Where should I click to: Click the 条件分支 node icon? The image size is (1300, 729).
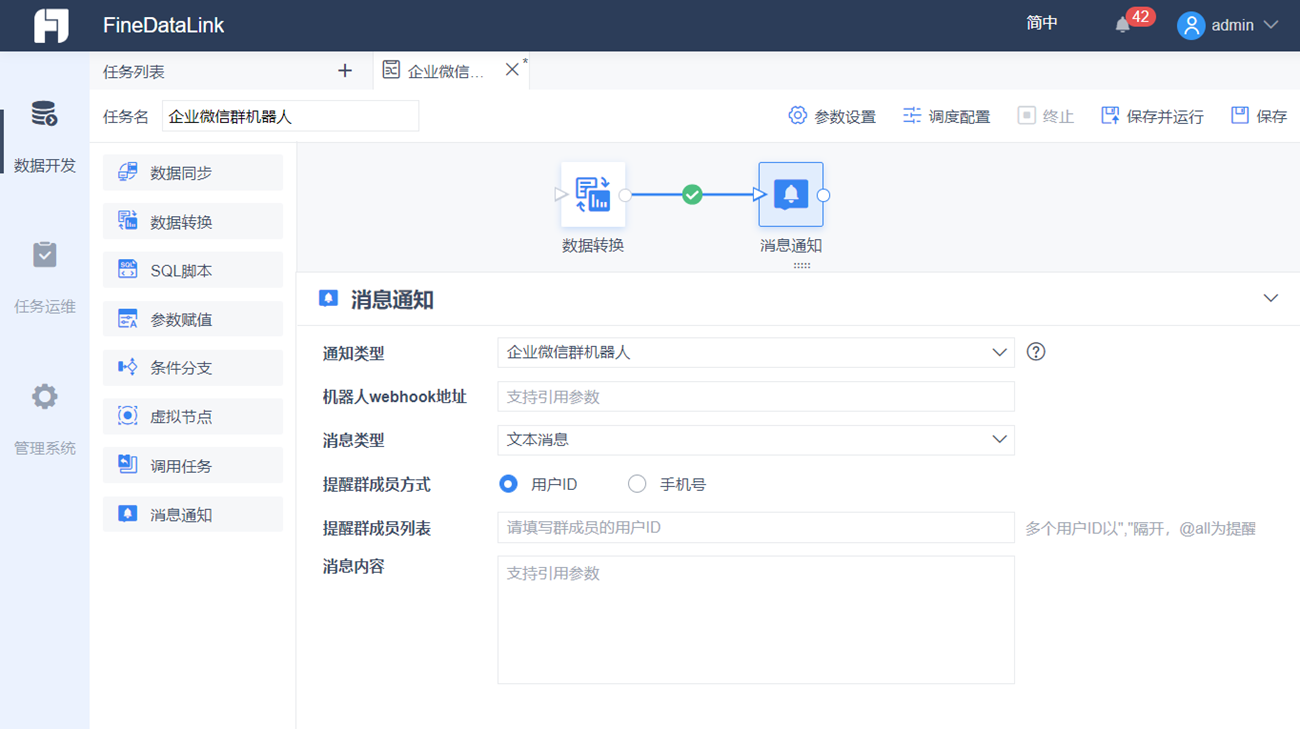click(127, 367)
